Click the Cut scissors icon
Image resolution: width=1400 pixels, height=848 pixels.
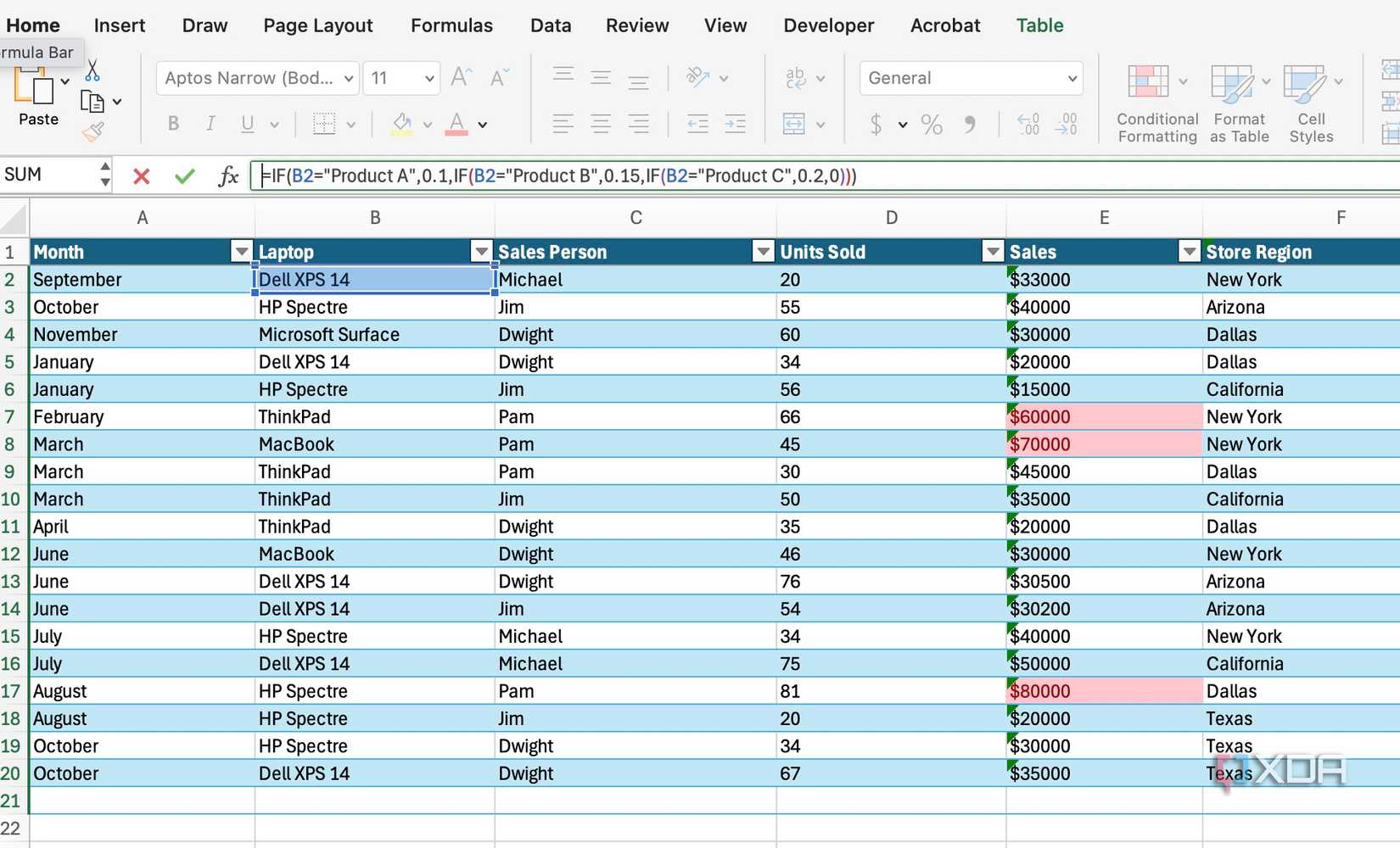pyautogui.click(x=92, y=70)
